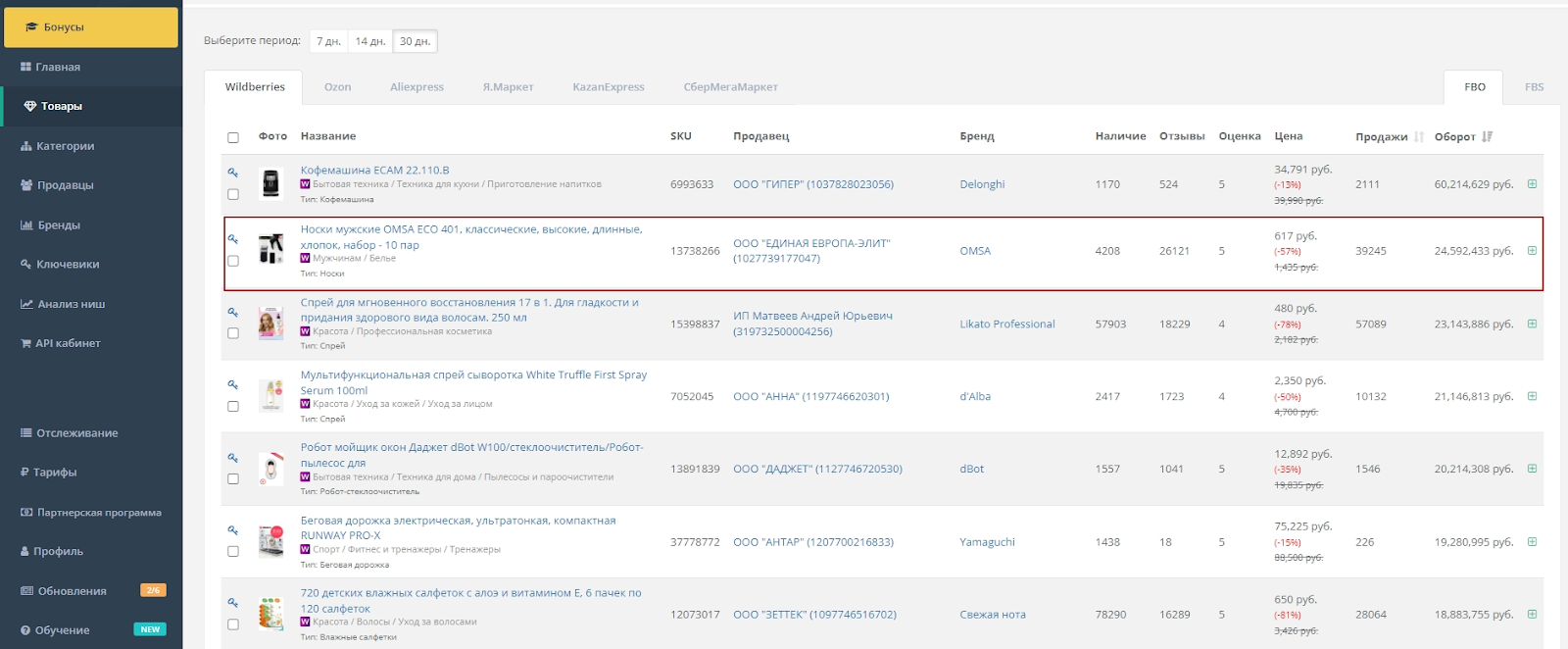The image size is (1568, 649).
Task: Select checkbox for Likato spray row
Action: [233, 333]
